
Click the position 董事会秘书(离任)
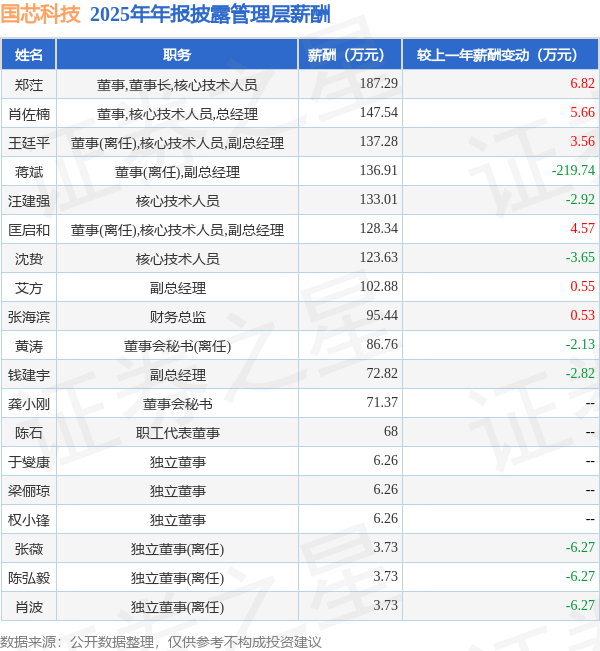pyautogui.click(x=177, y=346)
